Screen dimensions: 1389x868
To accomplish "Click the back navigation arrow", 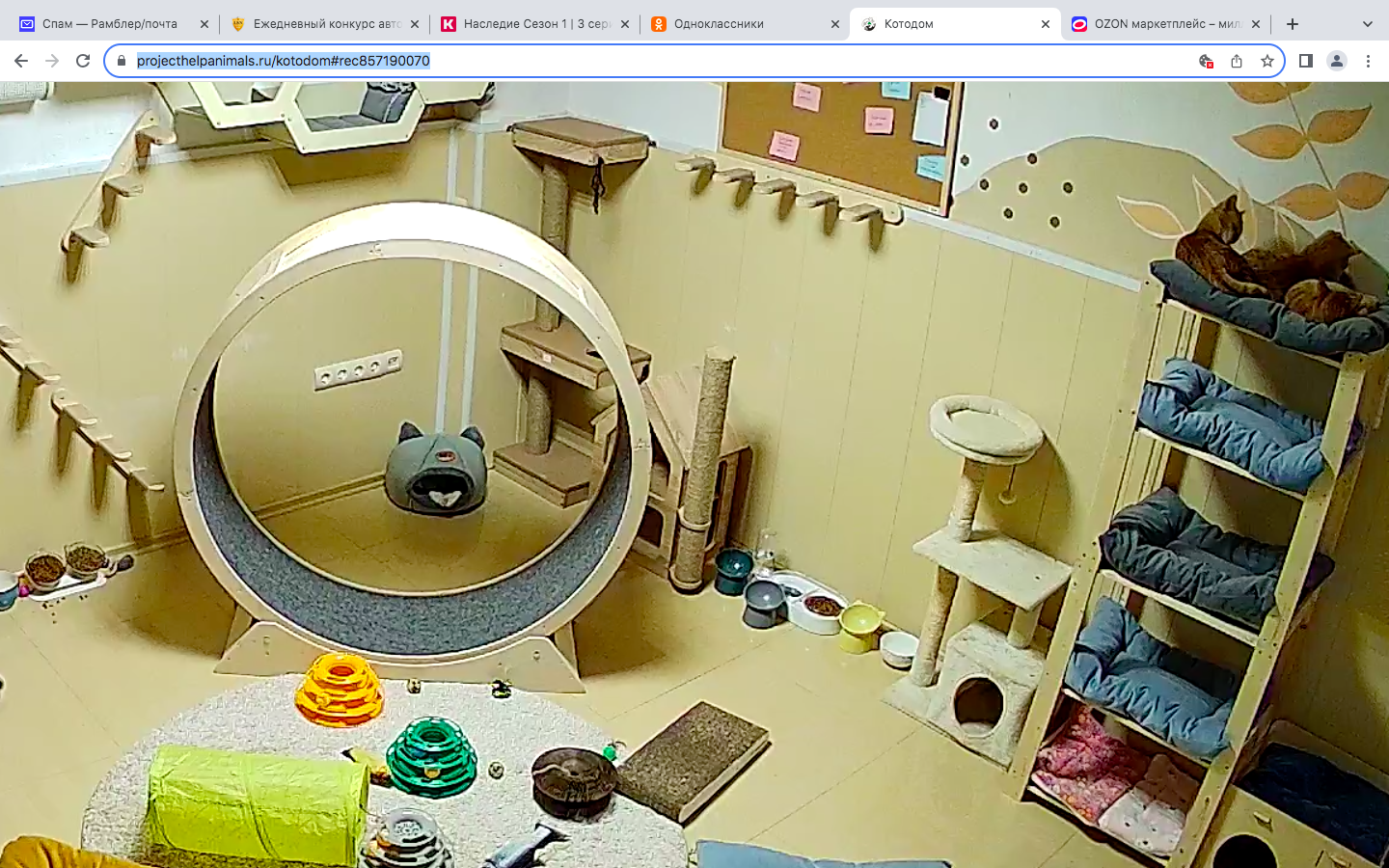I will [x=21, y=61].
